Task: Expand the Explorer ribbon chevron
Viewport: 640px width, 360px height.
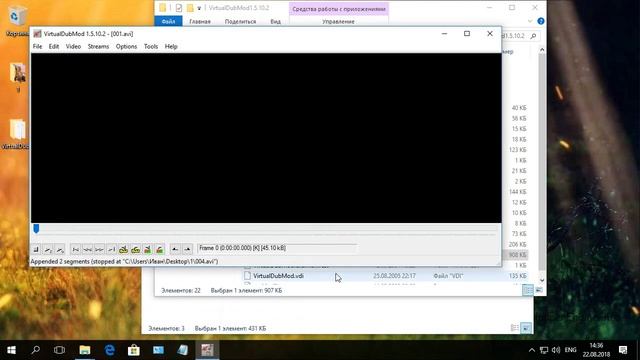Action: pos(530,21)
